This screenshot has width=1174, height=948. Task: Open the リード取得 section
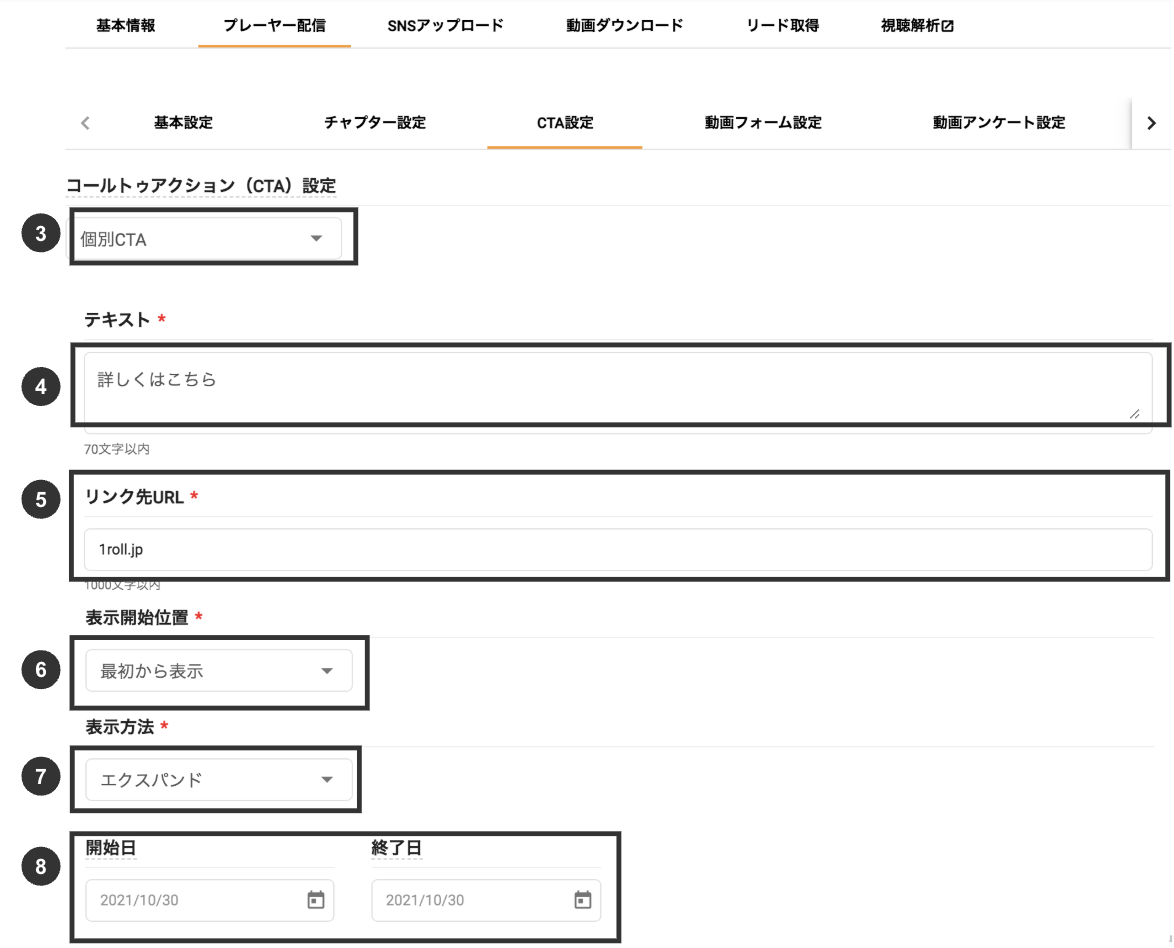(783, 26)
